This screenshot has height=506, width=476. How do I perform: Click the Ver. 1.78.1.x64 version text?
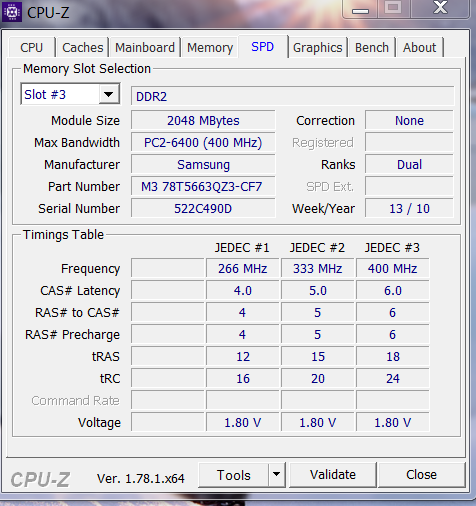[141, 479]
